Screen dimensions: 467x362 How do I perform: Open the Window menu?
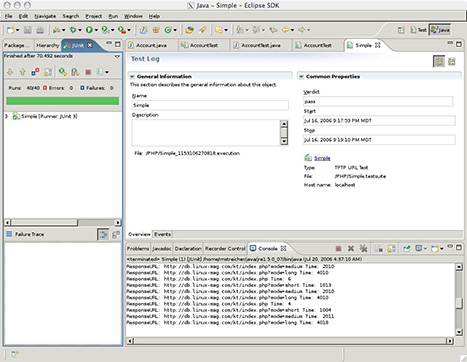pos(133,16)
